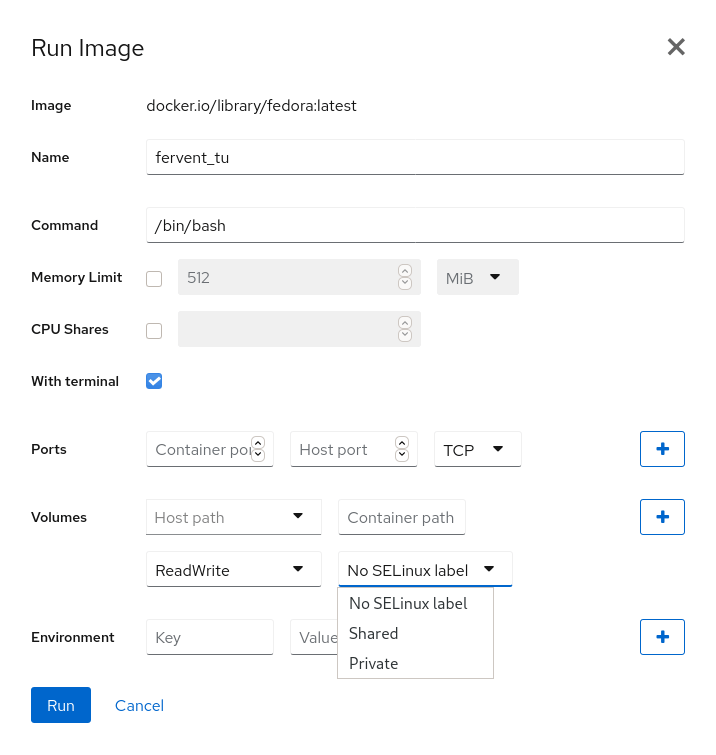Click the image name docker.io/library/fedora:latest
The width and height of the screenshot is (716, 755).
click(251, 105)
